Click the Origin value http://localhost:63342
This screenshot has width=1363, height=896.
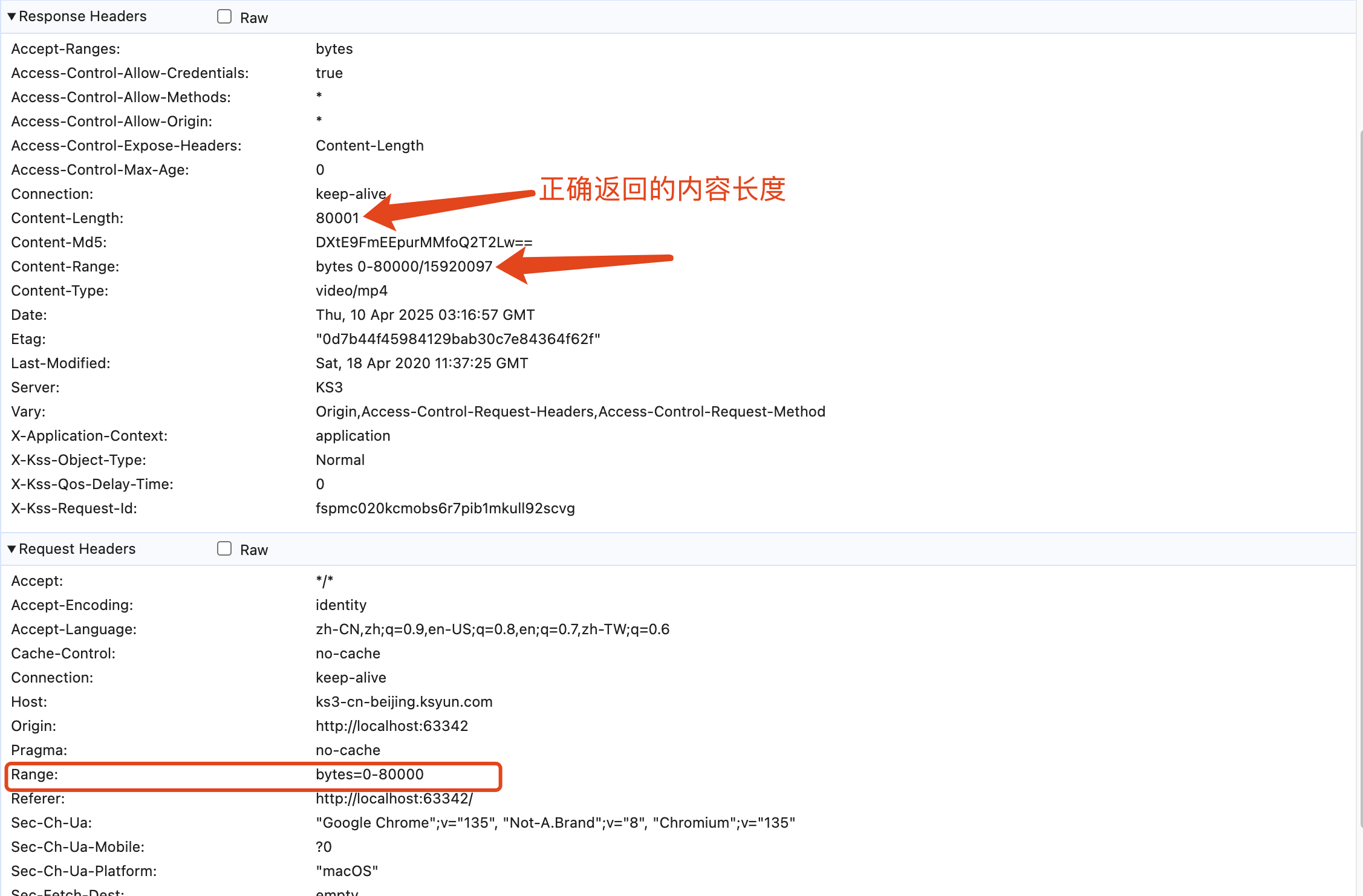click(x=391, y=726)
